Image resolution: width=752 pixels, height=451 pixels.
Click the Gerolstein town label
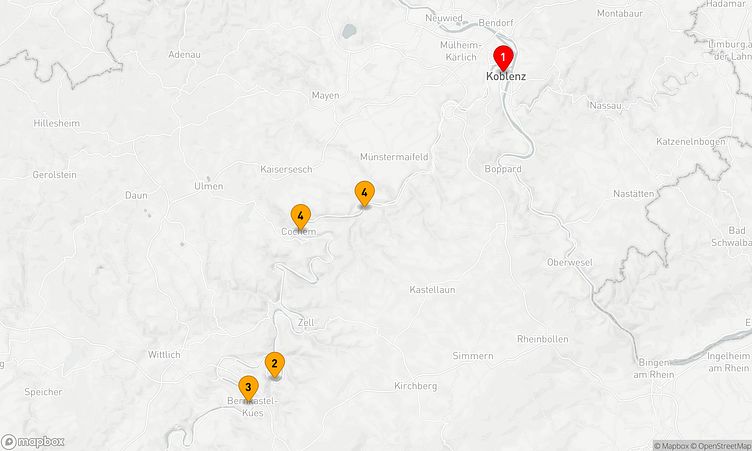coord(54,175)
